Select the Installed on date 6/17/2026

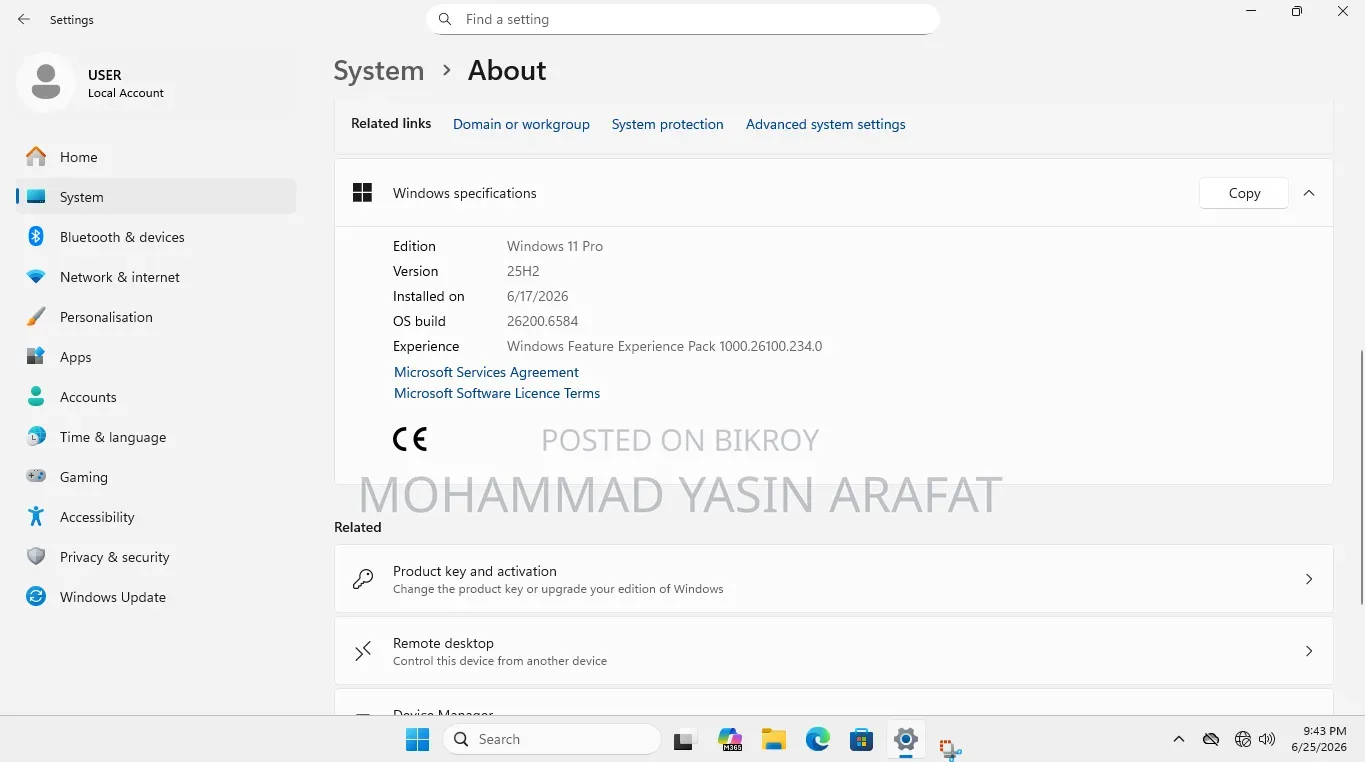click(538, 296)
